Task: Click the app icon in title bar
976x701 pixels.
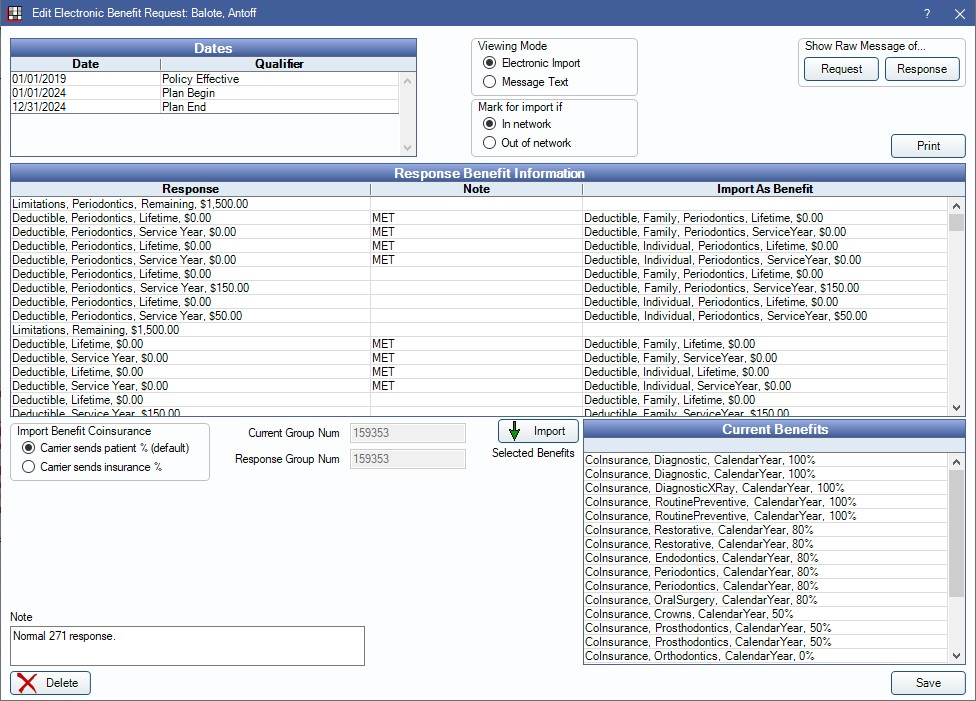Action: click(14, 13)
